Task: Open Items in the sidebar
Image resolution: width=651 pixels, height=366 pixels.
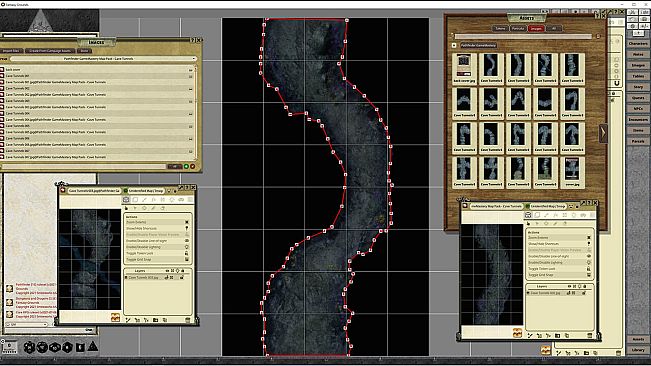Action: click(x=638, y=130)
